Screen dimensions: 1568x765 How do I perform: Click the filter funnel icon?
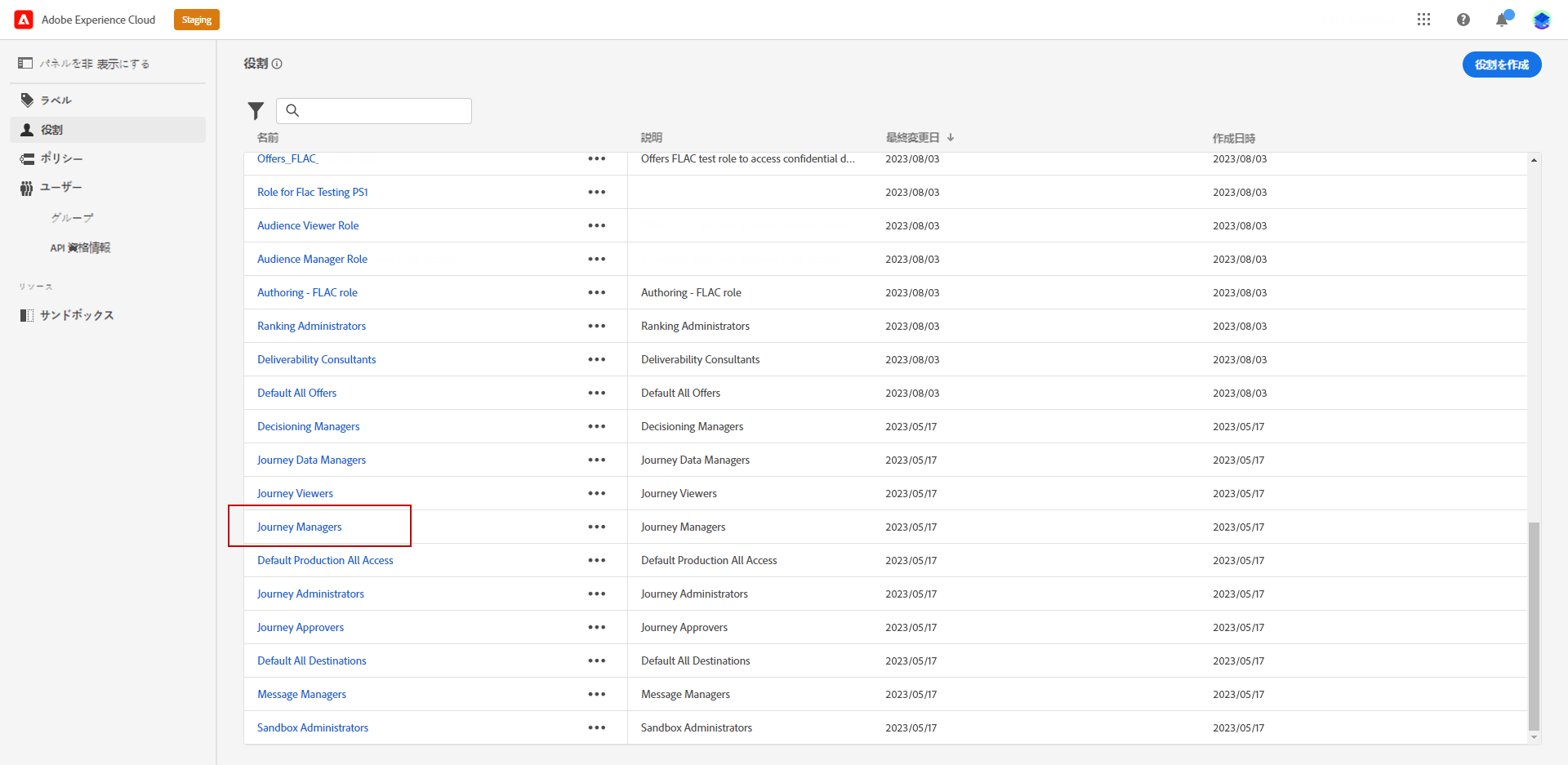click(x=256, y=111)
